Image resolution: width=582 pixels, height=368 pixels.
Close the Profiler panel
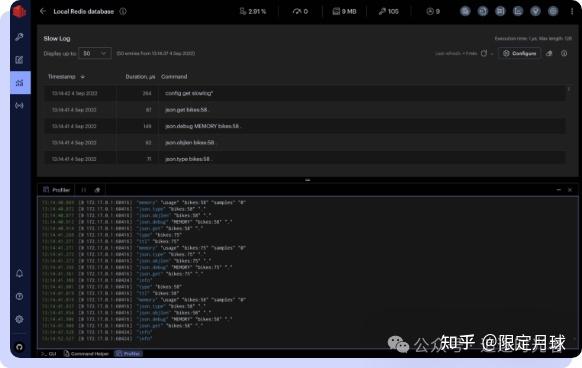[570, 190]
